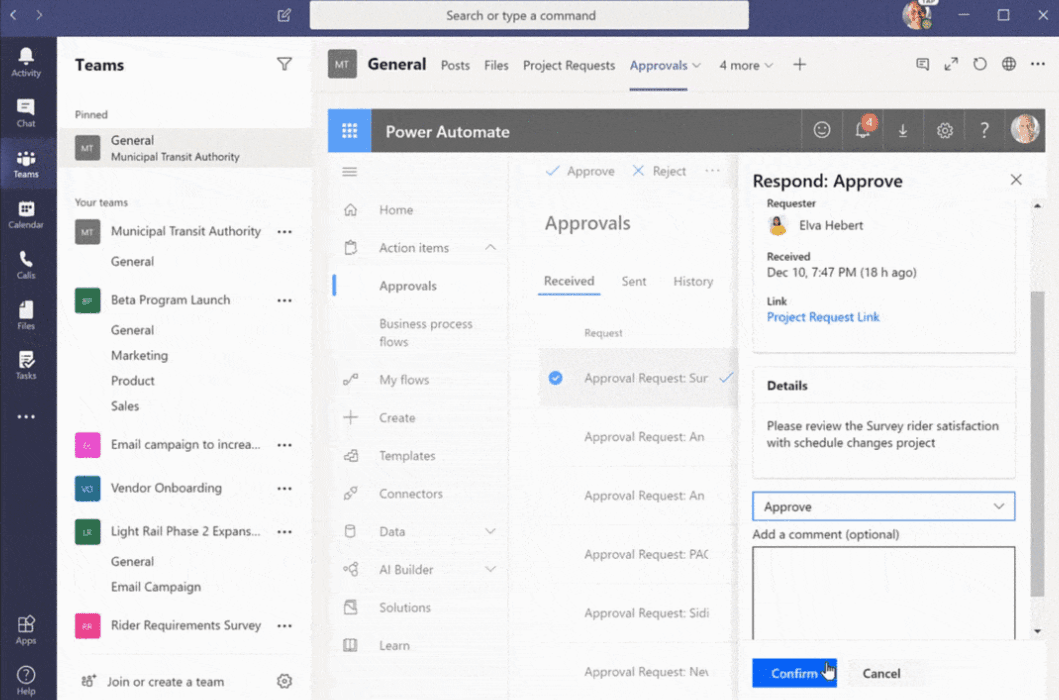
Task: Switch to the Files tab
Action: (x=496, y=66)
